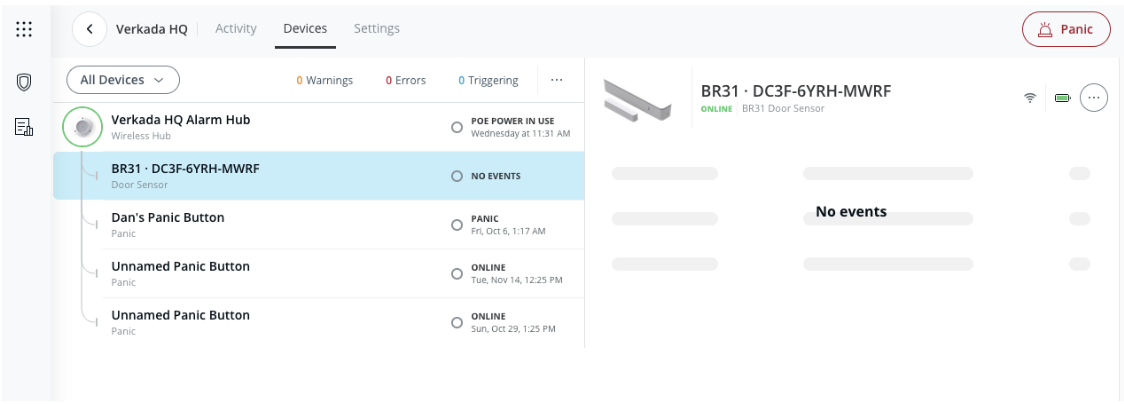
Task: Select the Alarm Hub PoE status circle
Action: pyautogui.click(x=457, y=127)
